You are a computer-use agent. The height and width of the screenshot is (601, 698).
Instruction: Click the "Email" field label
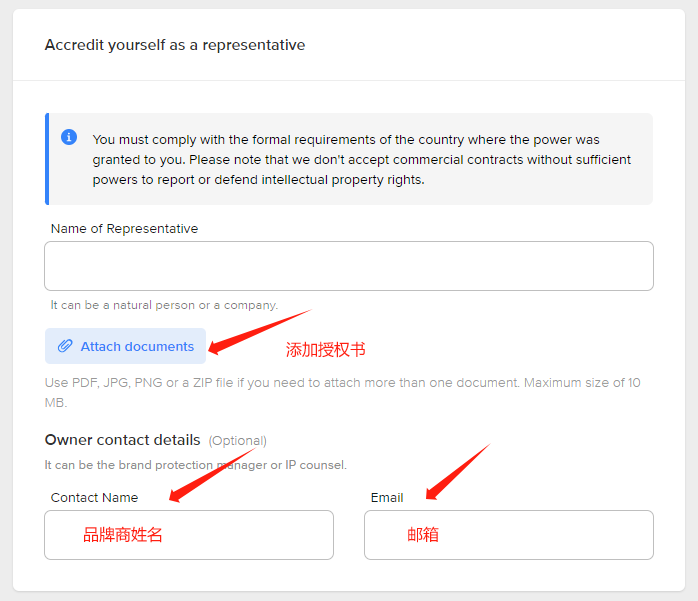click(387, 498)
